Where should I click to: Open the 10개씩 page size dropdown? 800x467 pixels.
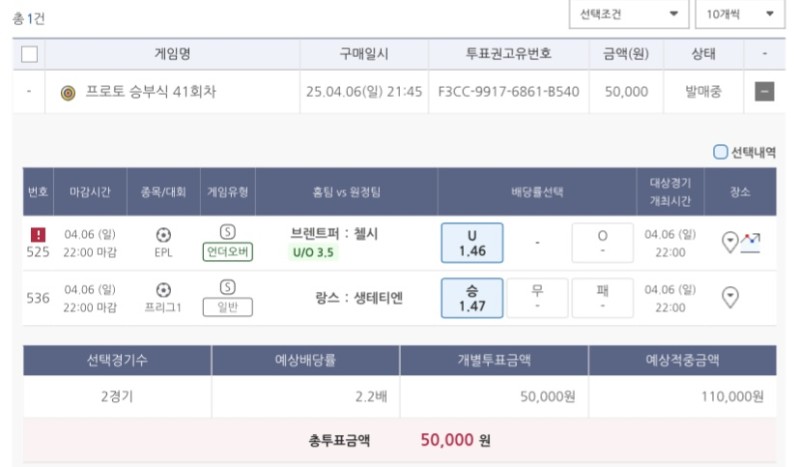tap(740, 14)
